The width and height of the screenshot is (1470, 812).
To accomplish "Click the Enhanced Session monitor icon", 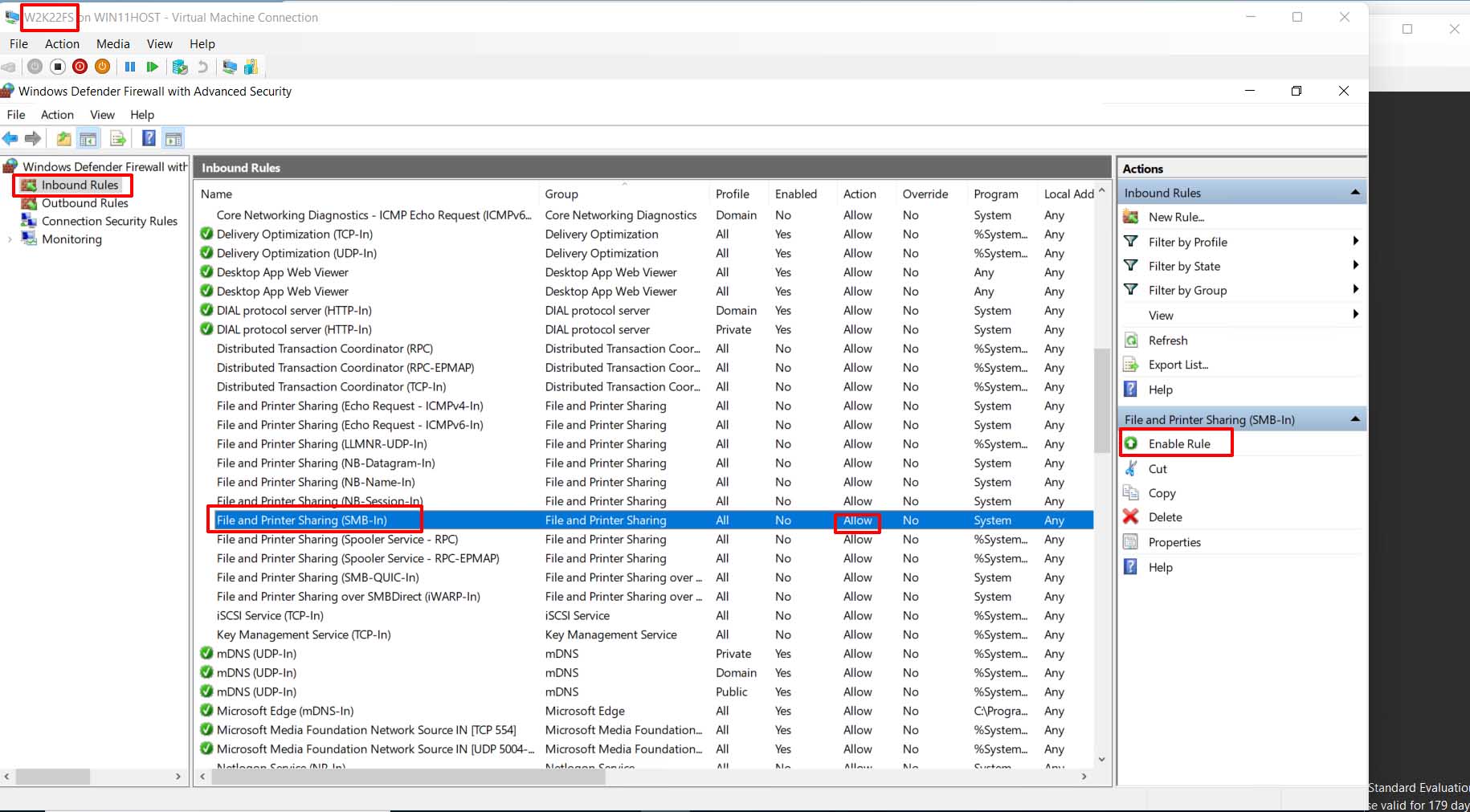I will (230, 67).
